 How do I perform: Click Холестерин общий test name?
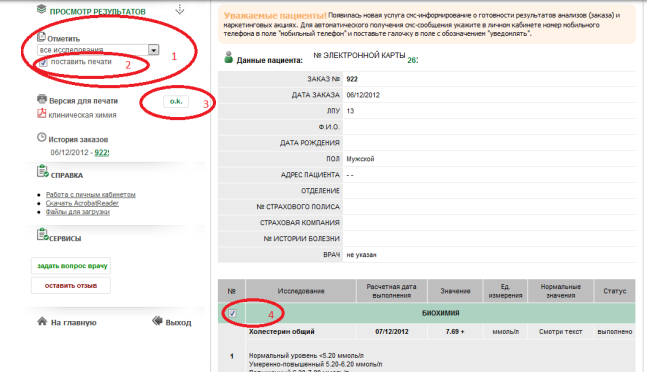281,332
